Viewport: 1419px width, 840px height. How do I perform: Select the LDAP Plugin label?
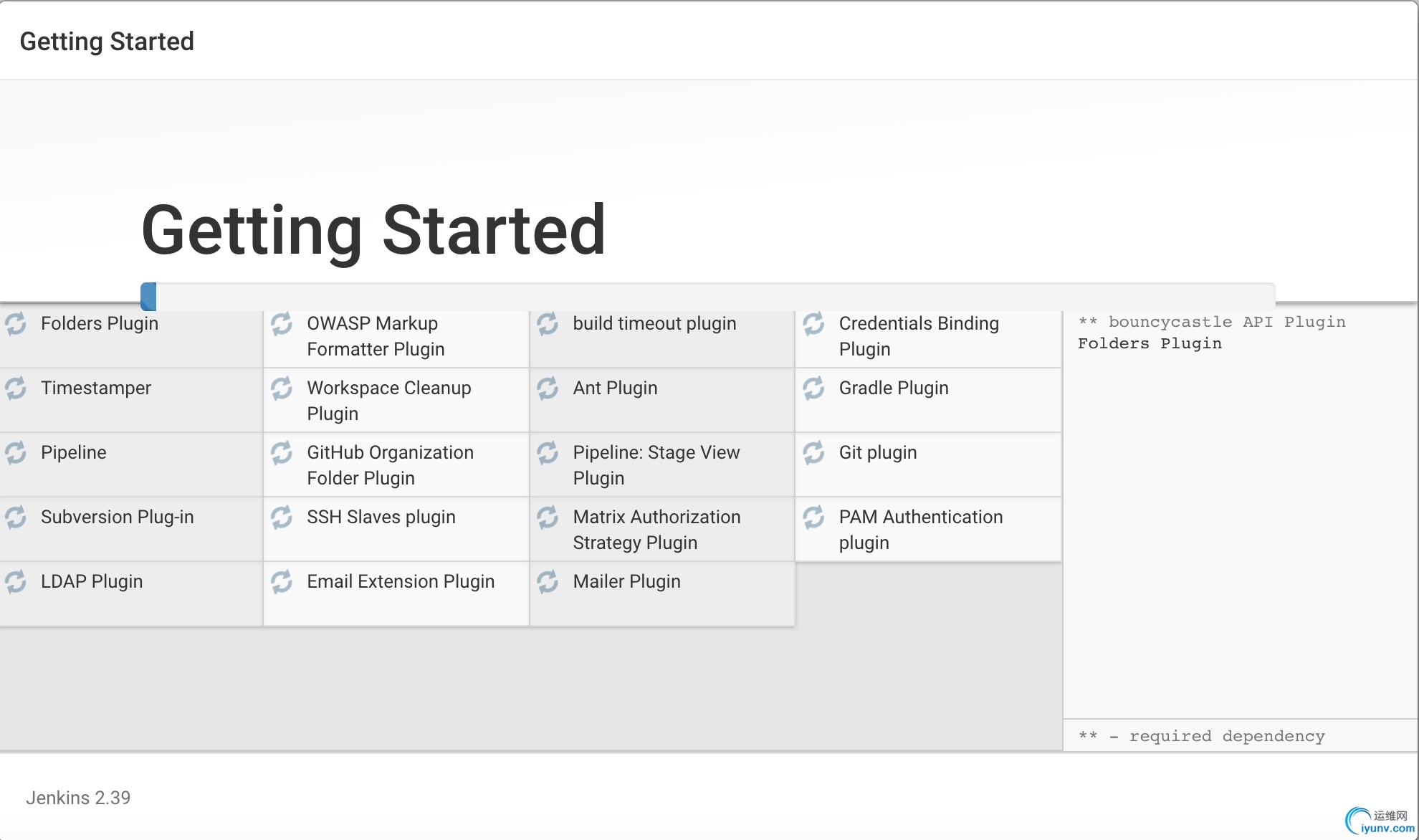coord(92,582)
